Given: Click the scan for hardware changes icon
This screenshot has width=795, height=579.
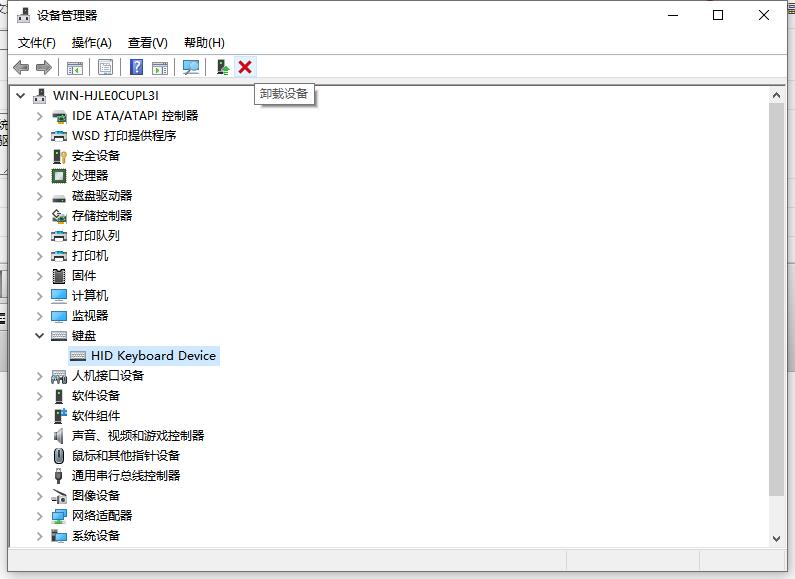Looking at the screenshot, I should click(x=191, y=67).
